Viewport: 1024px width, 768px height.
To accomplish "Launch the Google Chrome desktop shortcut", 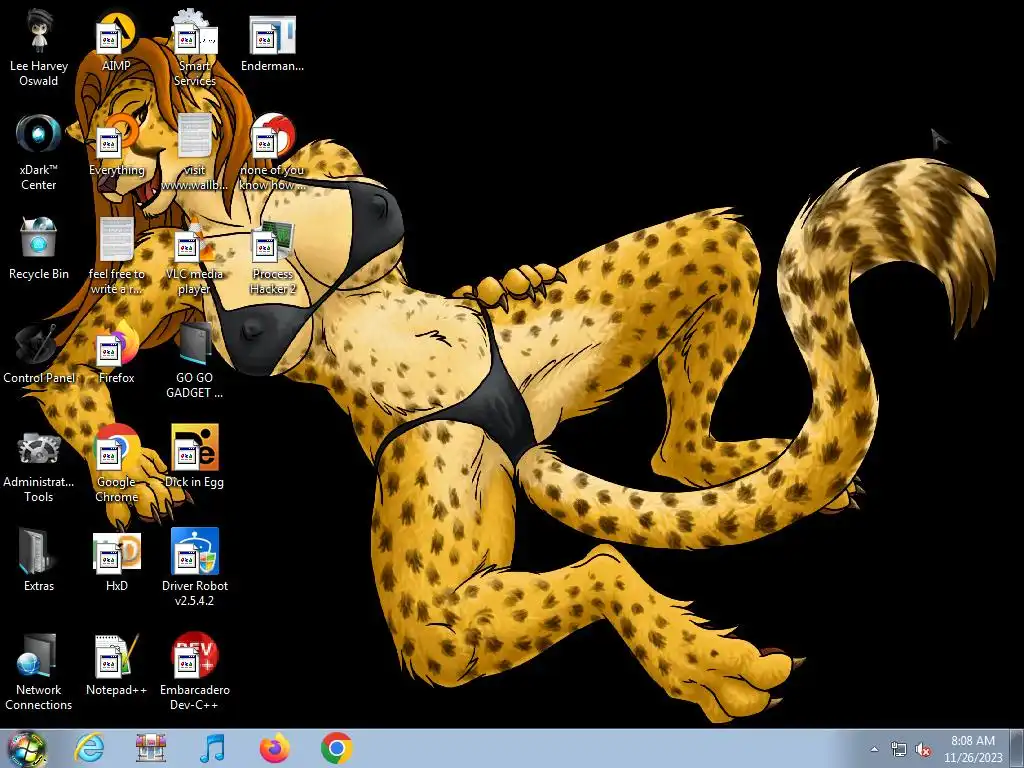I will click(117, 465).
